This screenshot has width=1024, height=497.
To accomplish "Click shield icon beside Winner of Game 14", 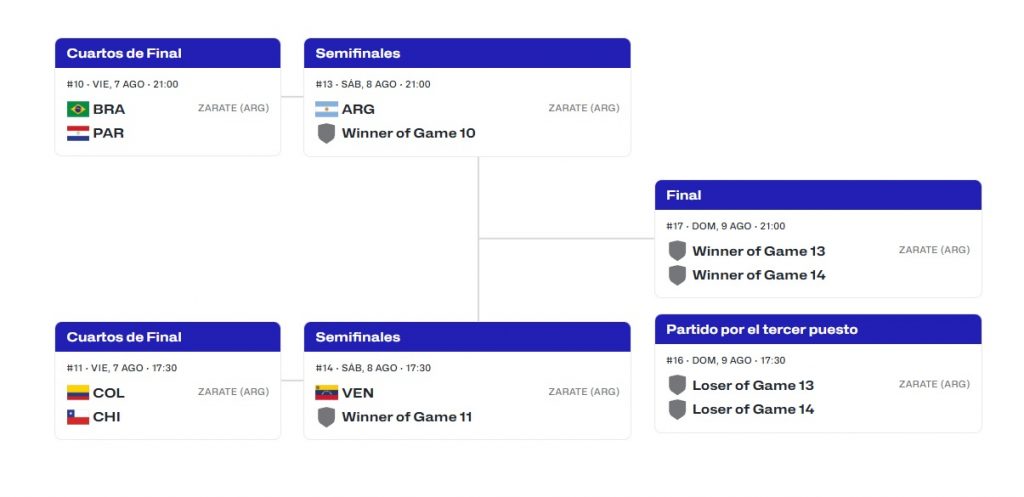I will [677, 275].
